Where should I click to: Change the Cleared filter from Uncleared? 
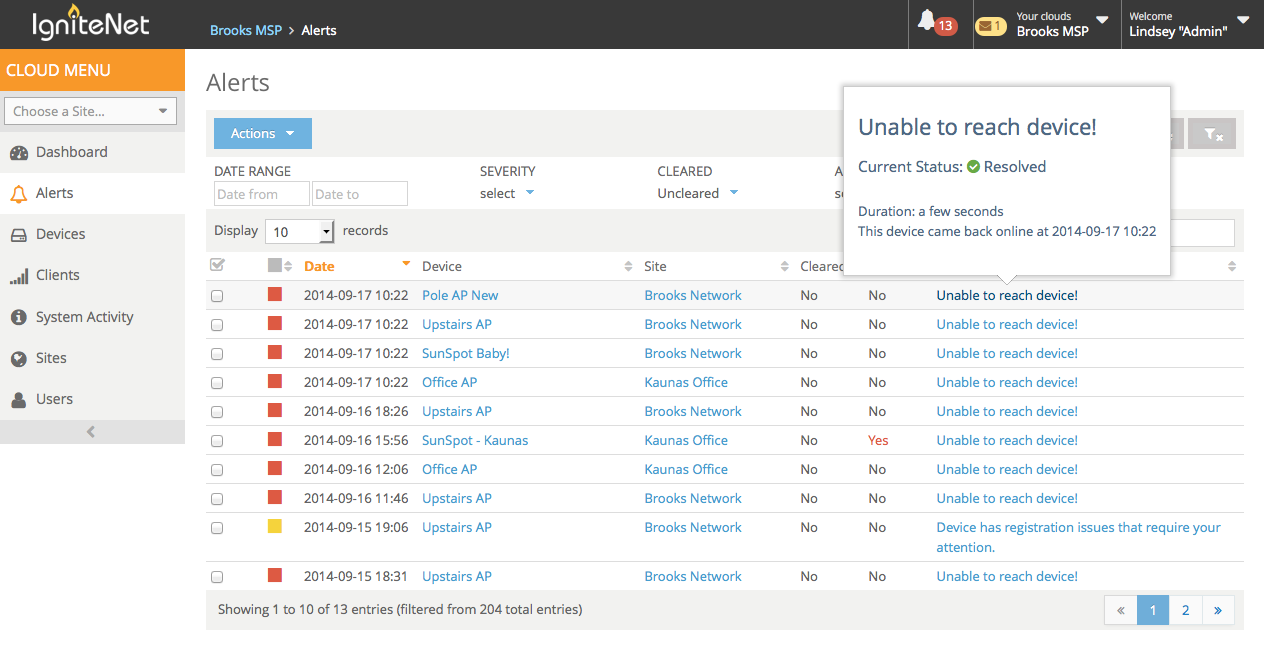point(697,192)
